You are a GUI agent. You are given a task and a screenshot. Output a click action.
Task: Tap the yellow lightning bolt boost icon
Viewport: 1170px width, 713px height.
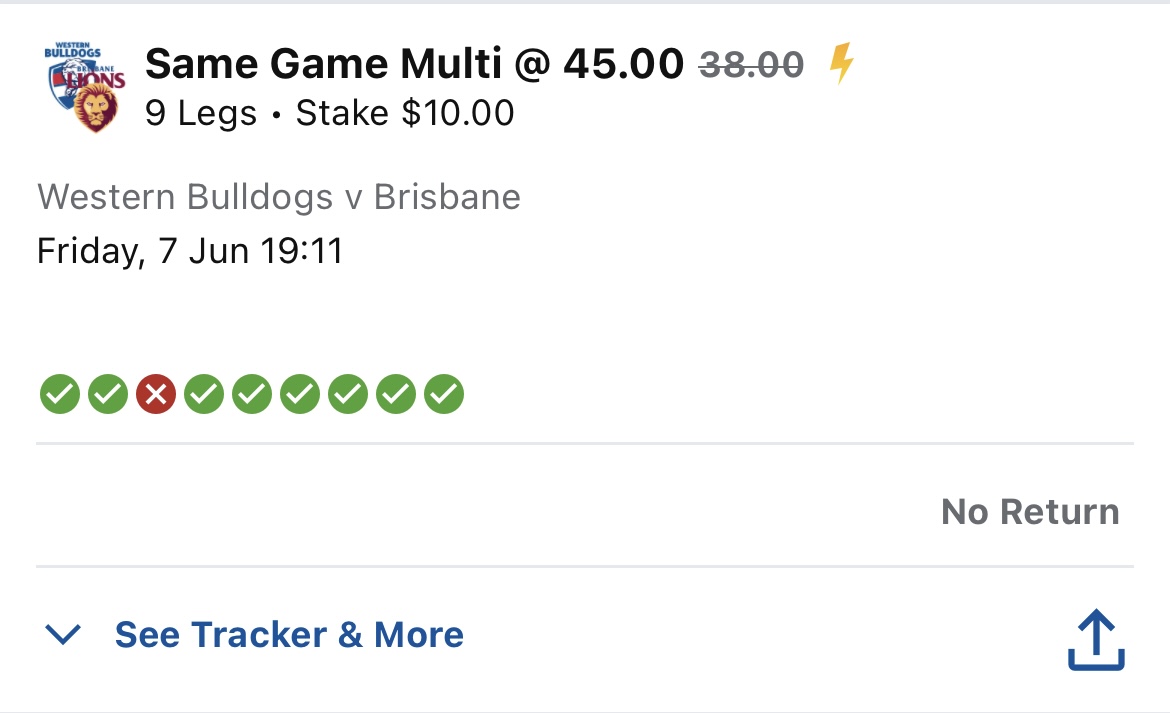click(842, 63)
